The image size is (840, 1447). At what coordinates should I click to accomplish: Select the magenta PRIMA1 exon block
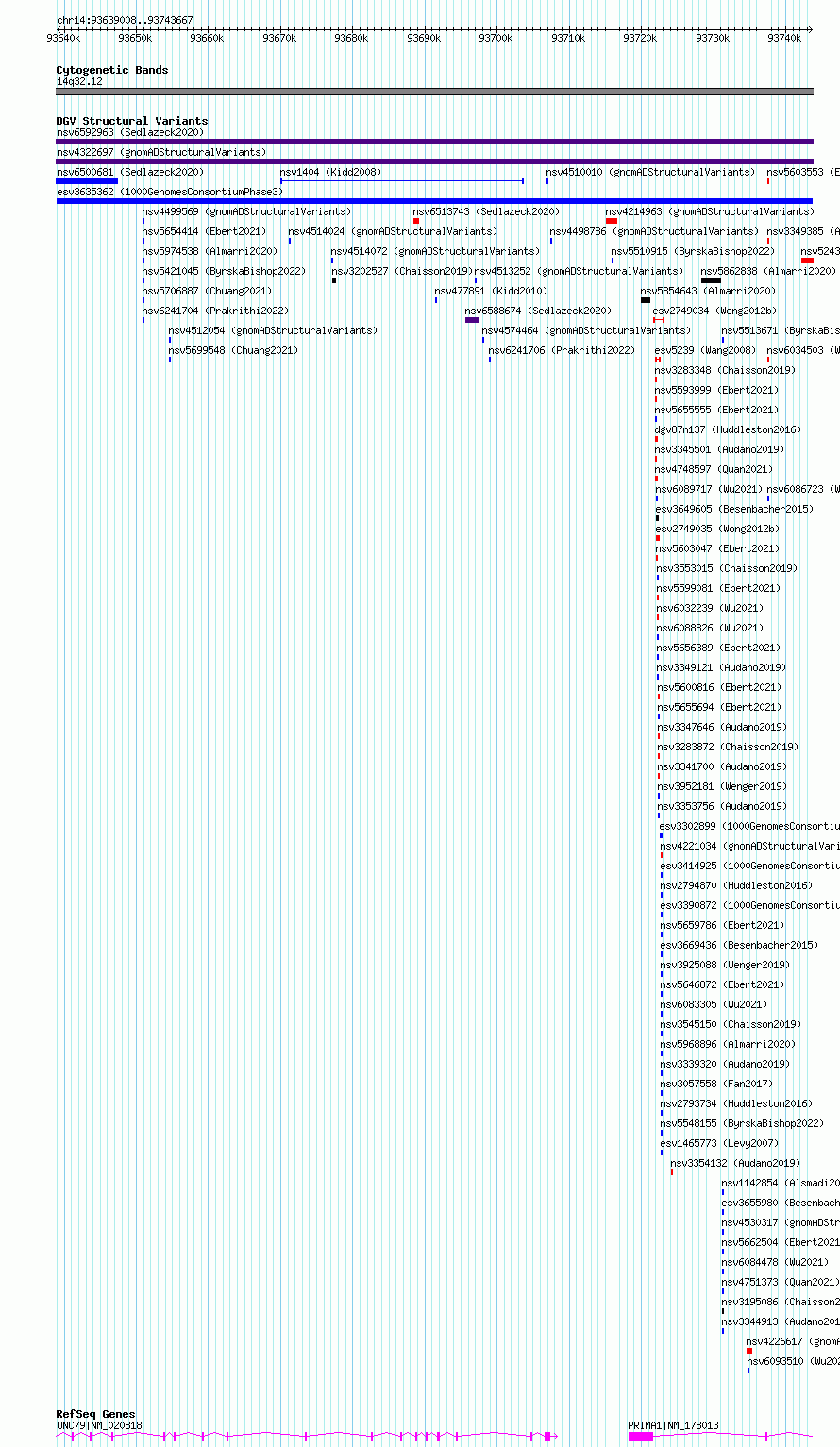pyautogui.click(x=641, y=1437)
